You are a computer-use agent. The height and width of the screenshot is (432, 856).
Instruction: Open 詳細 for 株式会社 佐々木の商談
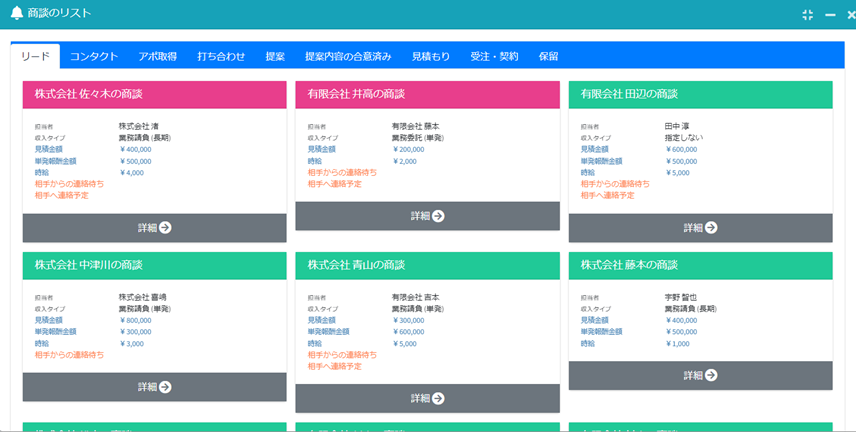[154, 228]
